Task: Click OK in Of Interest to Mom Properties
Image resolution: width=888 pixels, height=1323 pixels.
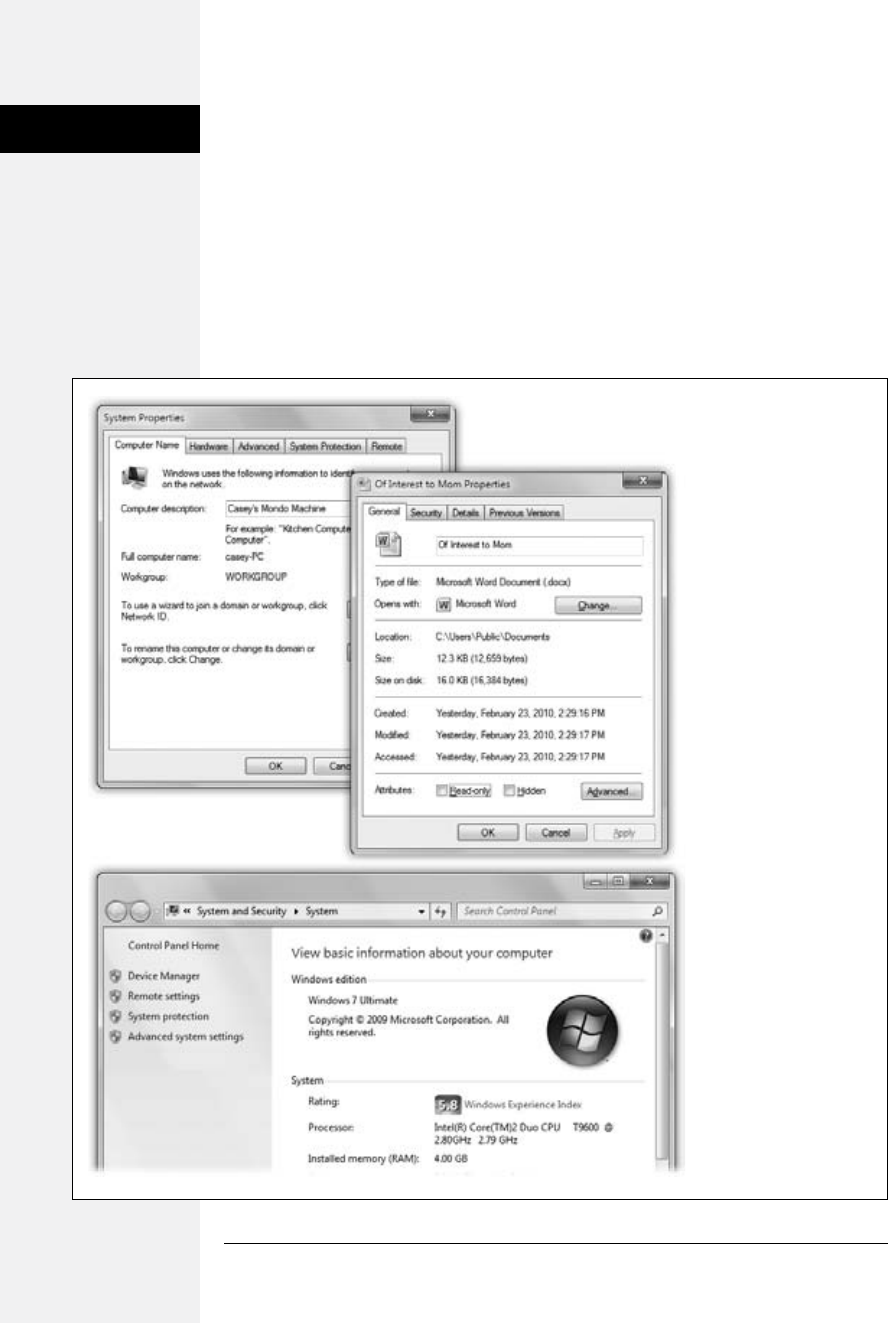Action: pyautogui.click(x=487, y=832)
